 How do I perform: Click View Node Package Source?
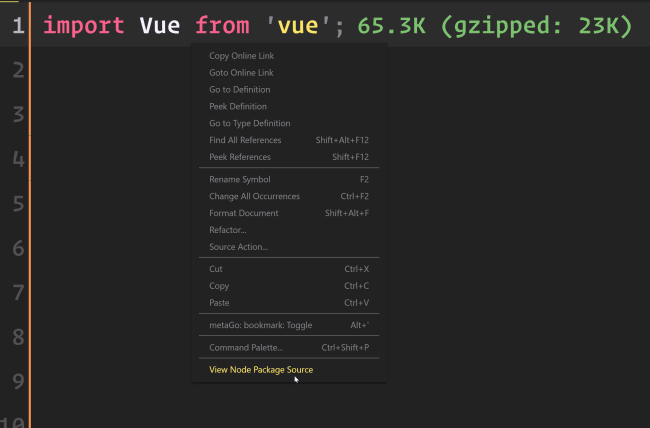click(261, 369)
